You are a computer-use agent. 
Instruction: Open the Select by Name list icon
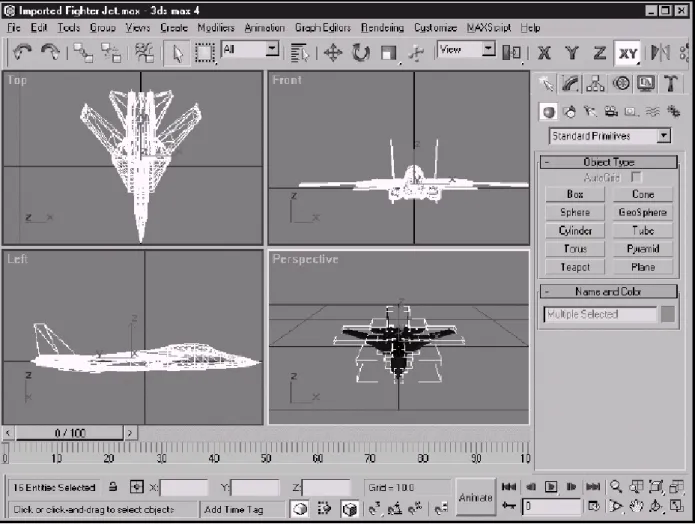300,53
